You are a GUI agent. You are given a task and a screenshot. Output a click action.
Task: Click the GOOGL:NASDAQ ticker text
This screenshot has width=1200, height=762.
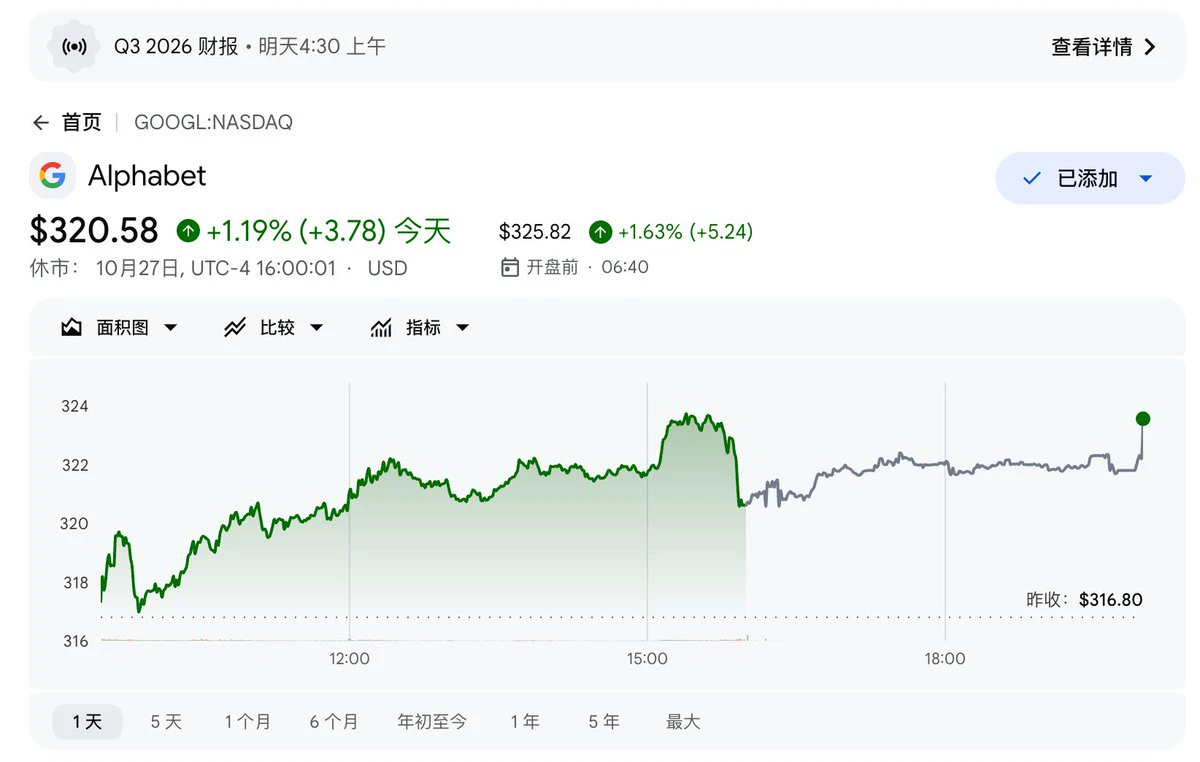pyautogui.click(x=213, y=123)
